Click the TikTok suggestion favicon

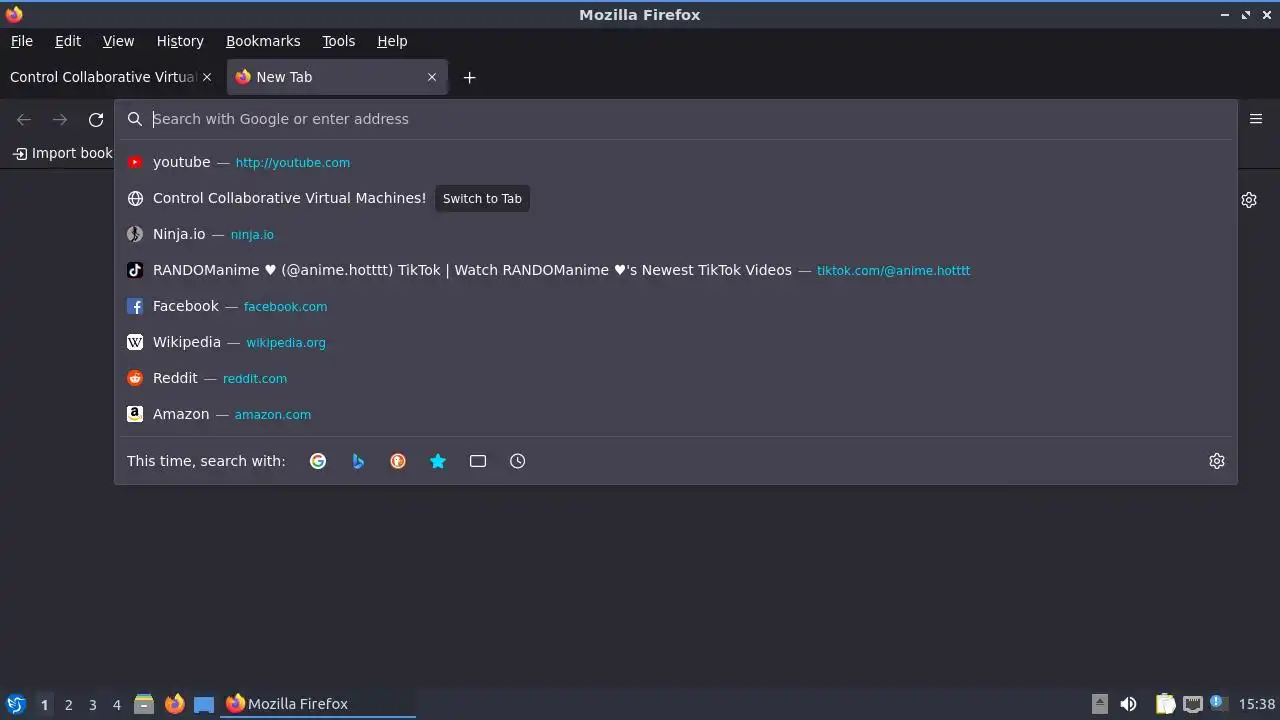pos(135,270)
